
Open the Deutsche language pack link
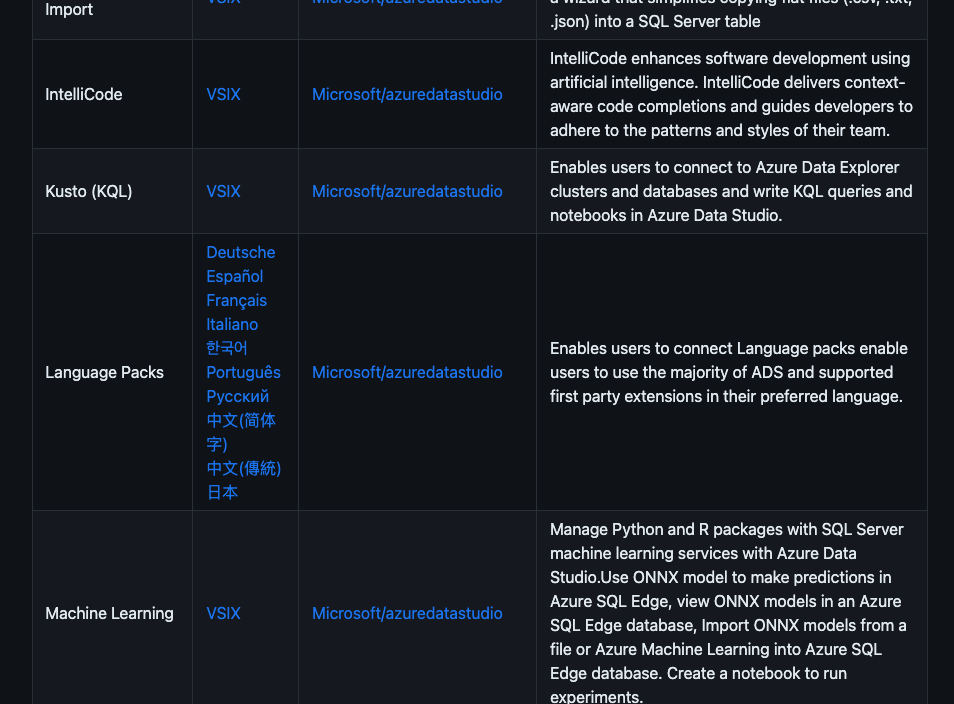(x=240, y=253)
